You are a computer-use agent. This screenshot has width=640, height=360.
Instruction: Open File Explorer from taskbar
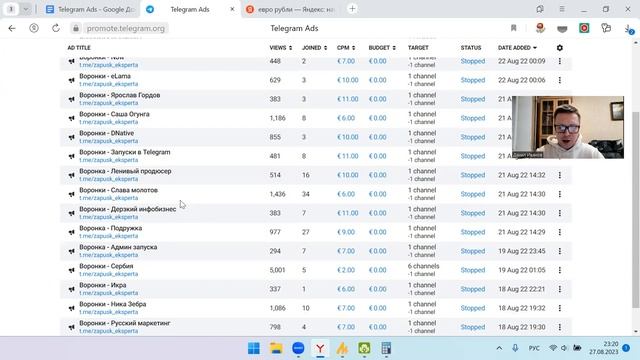click(x=276, y=348)
